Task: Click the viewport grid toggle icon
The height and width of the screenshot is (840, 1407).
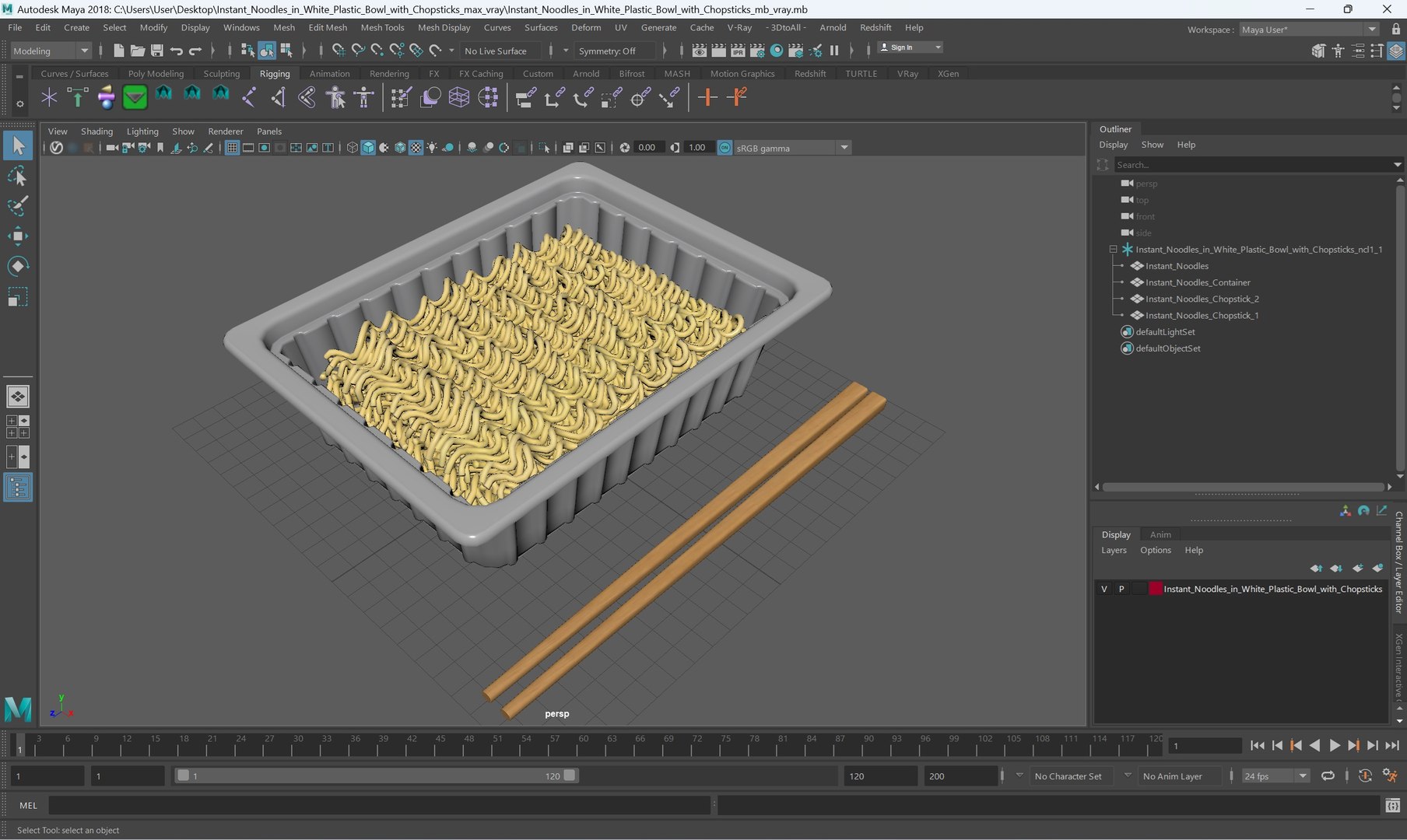Action: coord(232,148)
